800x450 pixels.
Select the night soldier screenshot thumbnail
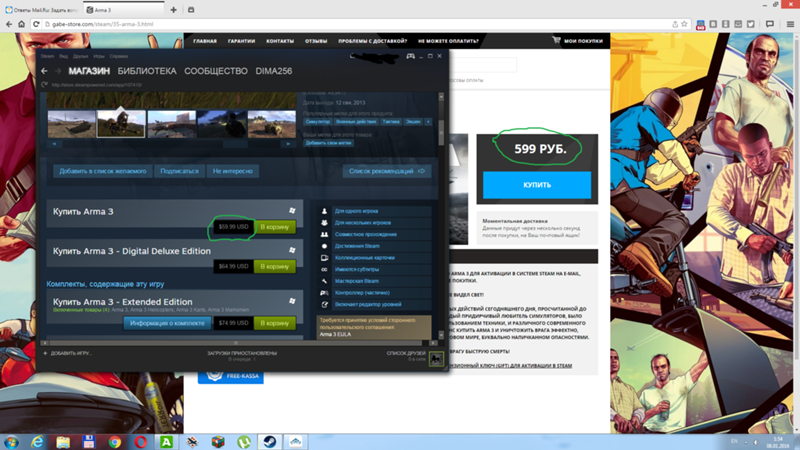click(221, 124)
